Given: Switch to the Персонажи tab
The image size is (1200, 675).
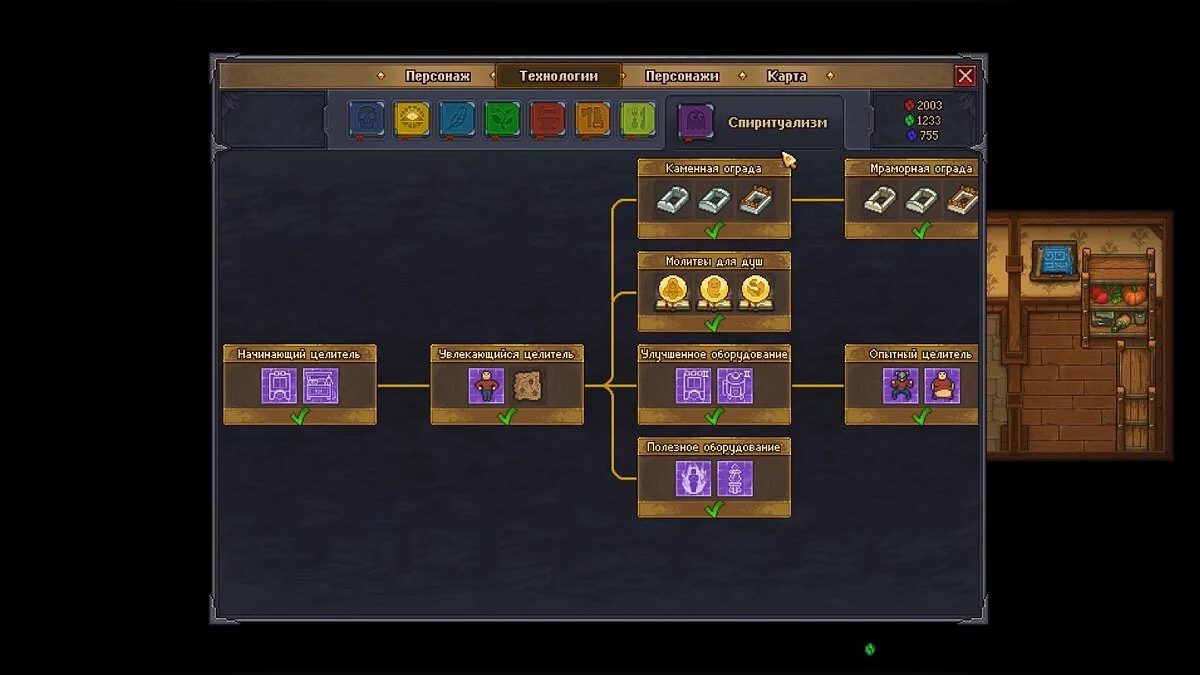Looking at the screenshot, I should coord(682,76).
